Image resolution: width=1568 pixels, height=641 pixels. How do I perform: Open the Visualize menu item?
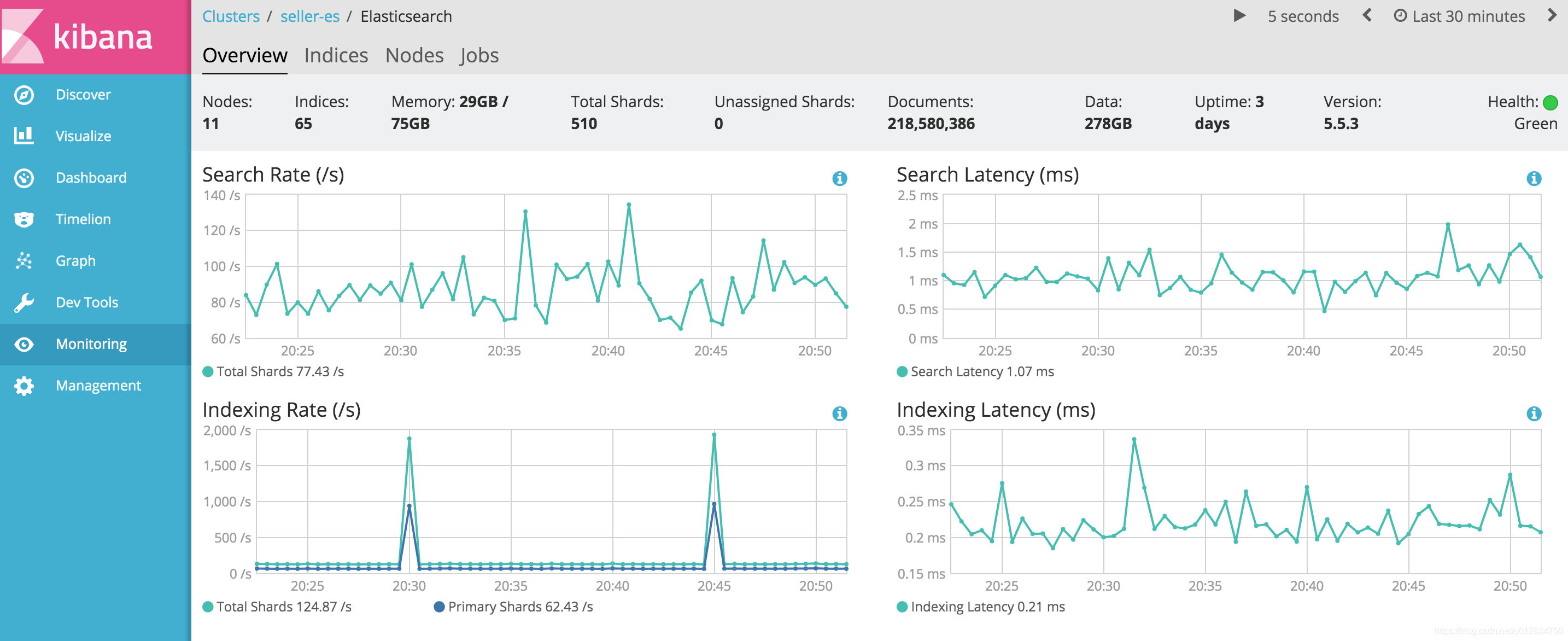click(x=96, y=136)
